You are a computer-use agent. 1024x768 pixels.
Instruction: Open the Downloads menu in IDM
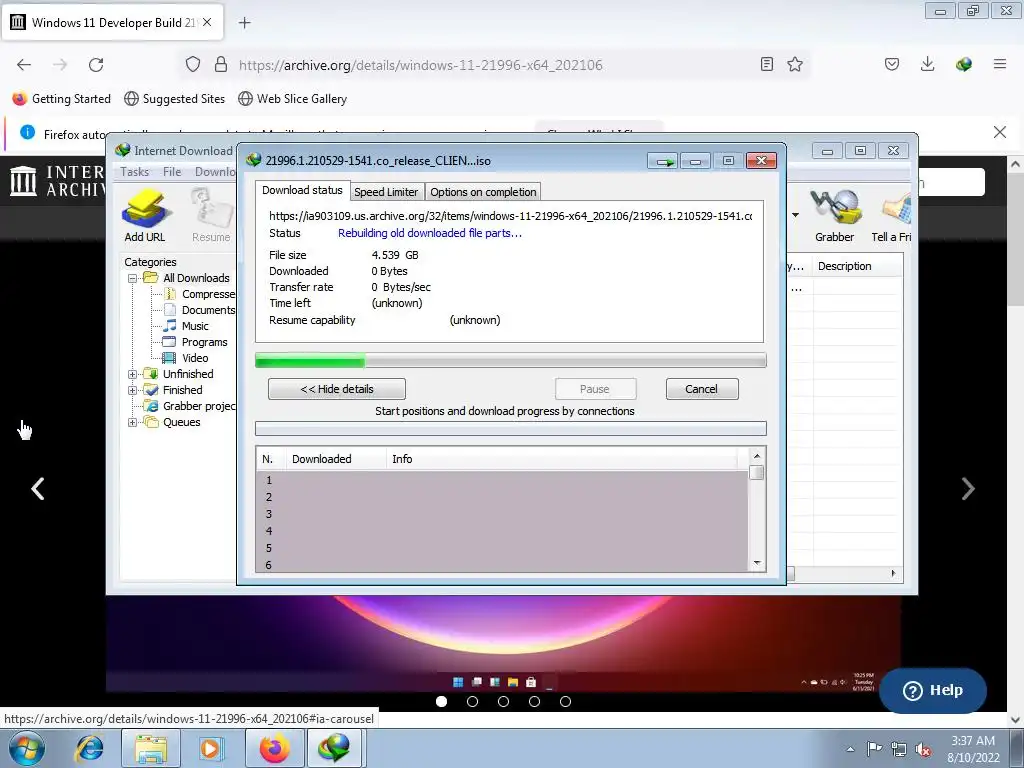(x=215, y=172)
